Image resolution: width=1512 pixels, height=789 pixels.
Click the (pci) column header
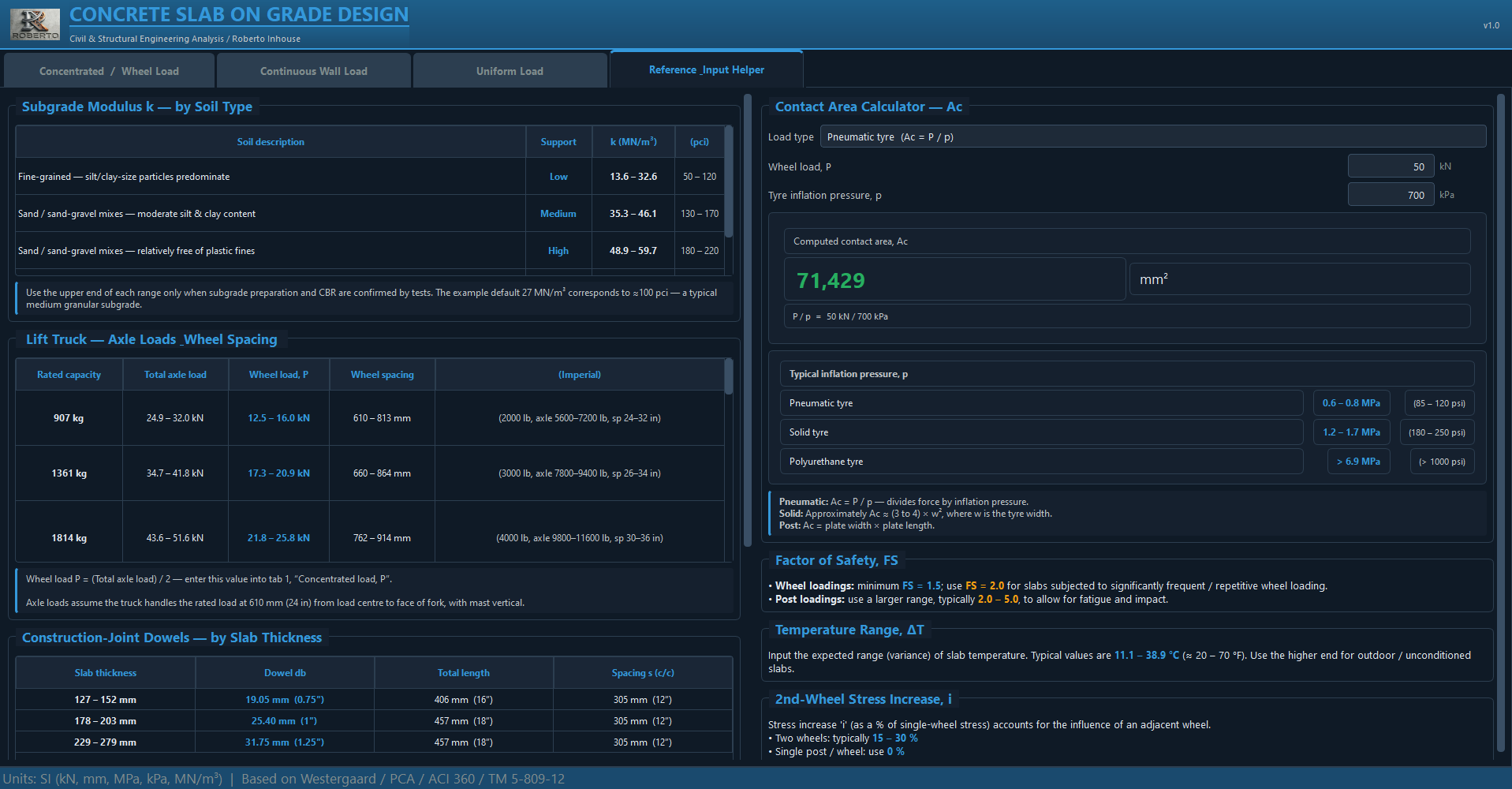(700, 142)
